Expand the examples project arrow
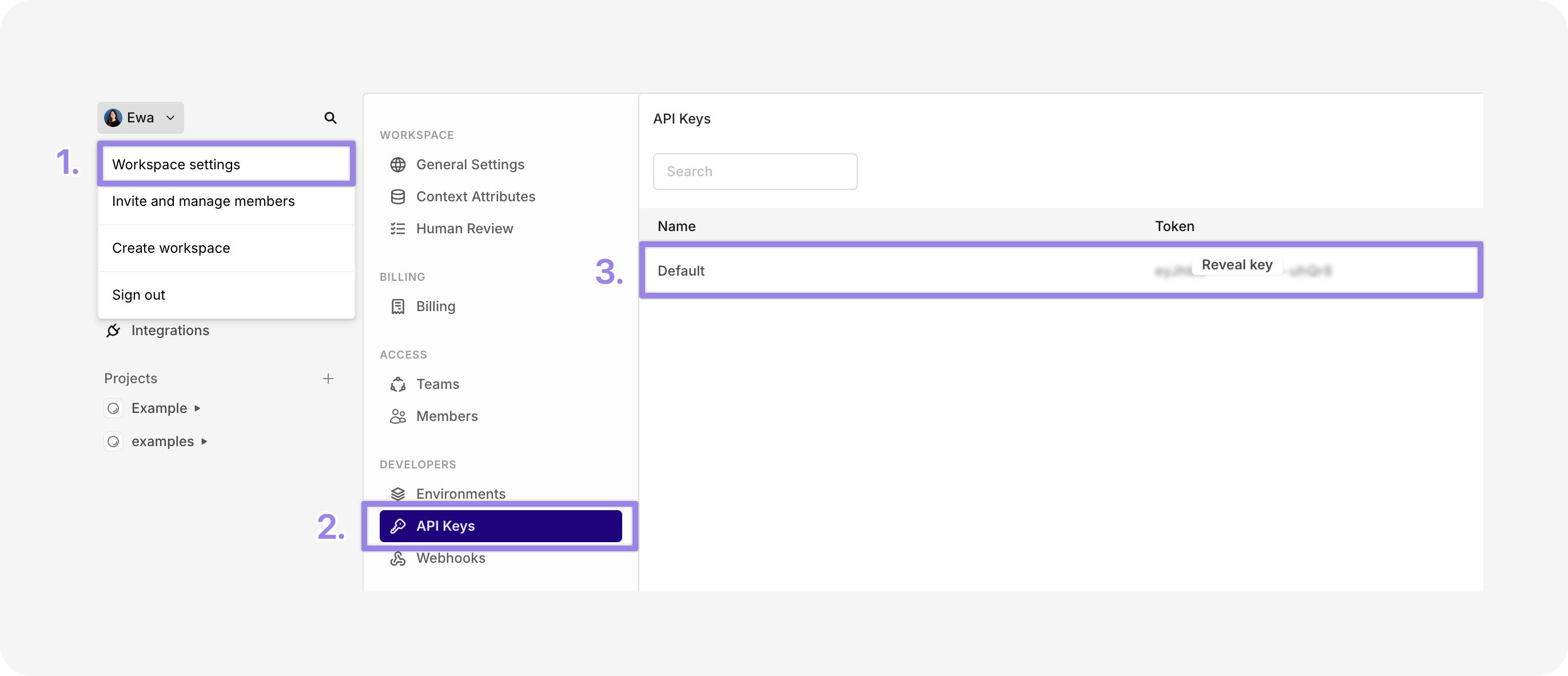This screenshot has width=1568, height=676. [x=204, y=442]
